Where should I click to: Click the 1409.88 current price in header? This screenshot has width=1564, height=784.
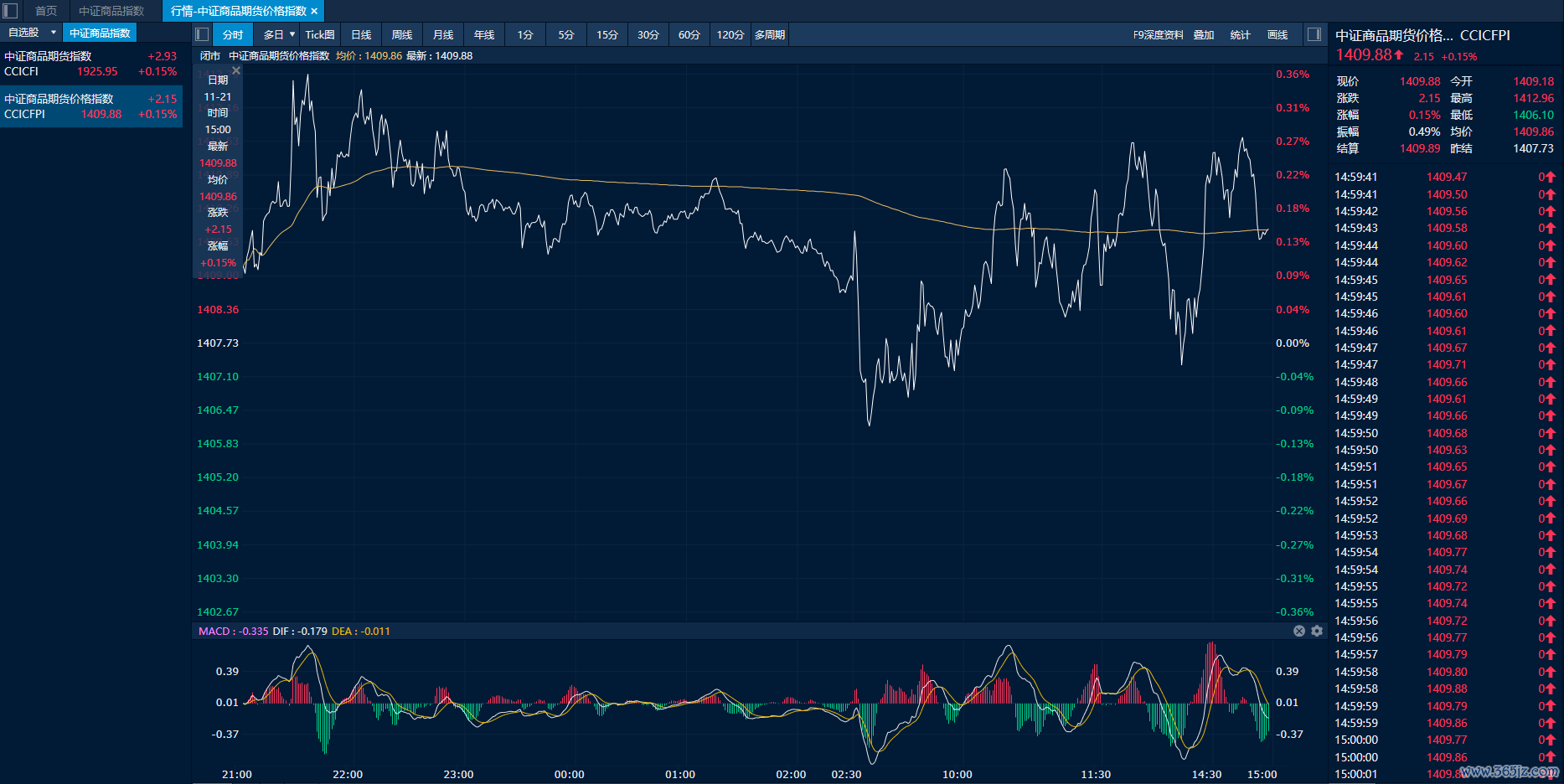1364,54
